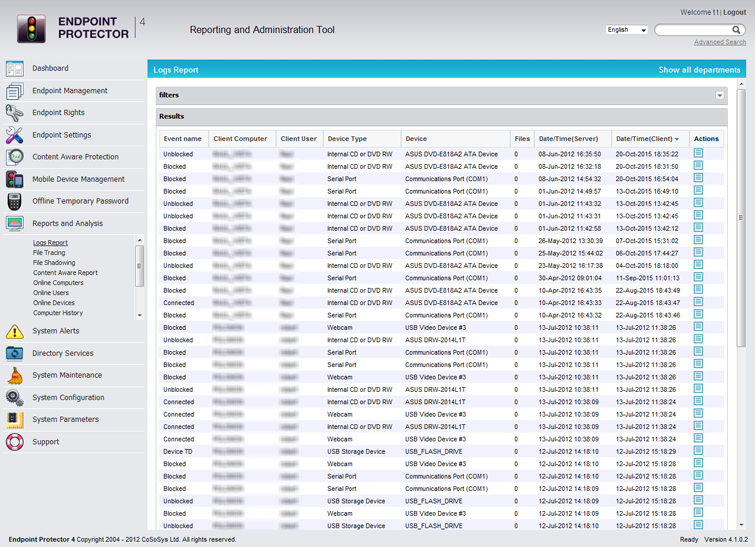Click Offline Temporary Password icon

click(x=14, y=201)
